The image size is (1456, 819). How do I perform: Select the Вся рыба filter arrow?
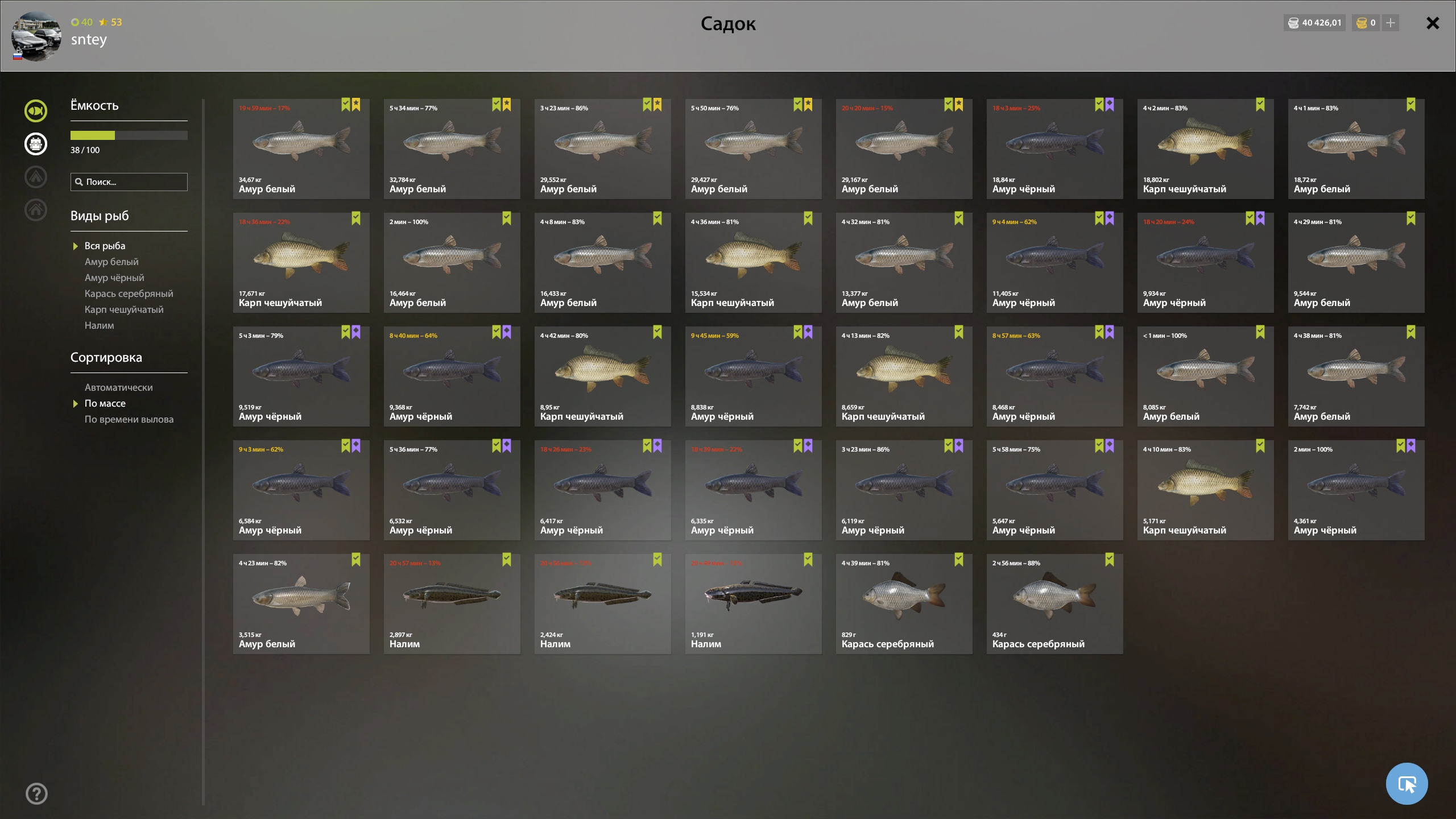click(x=75, y=246)
